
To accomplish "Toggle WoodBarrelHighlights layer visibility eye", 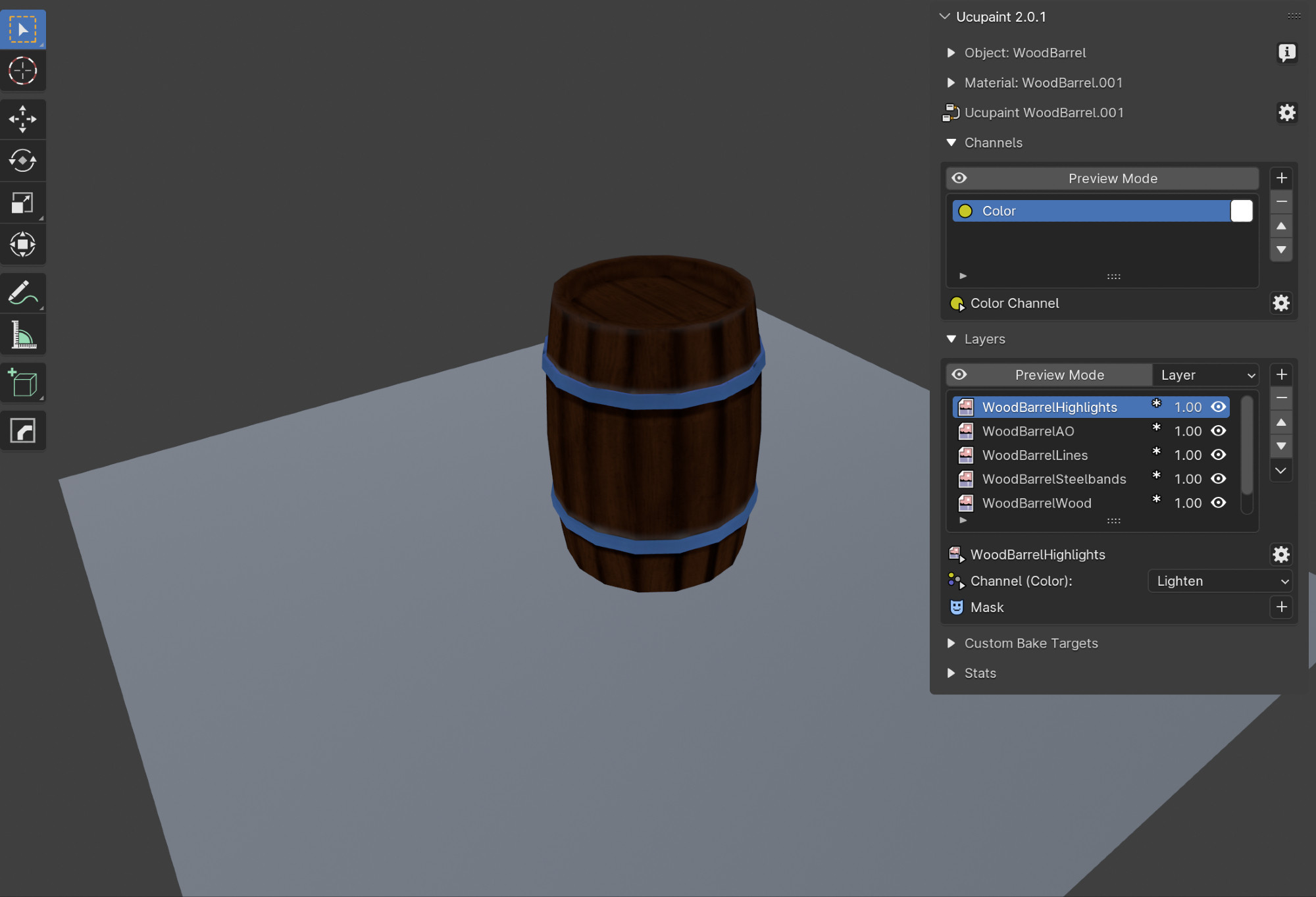I will pos(1218,407).
